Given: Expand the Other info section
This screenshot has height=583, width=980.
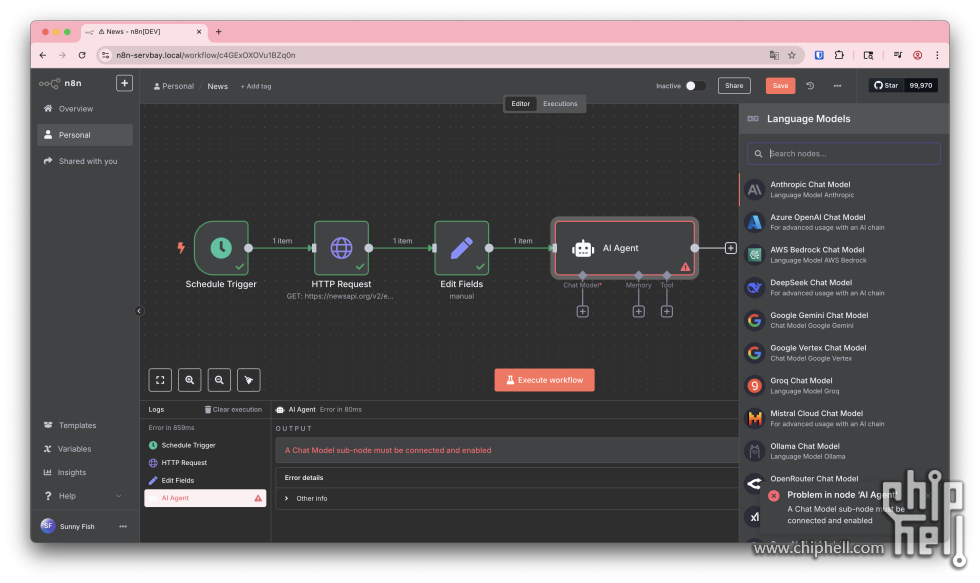Looking at the screenshot, I should (306, 499).
